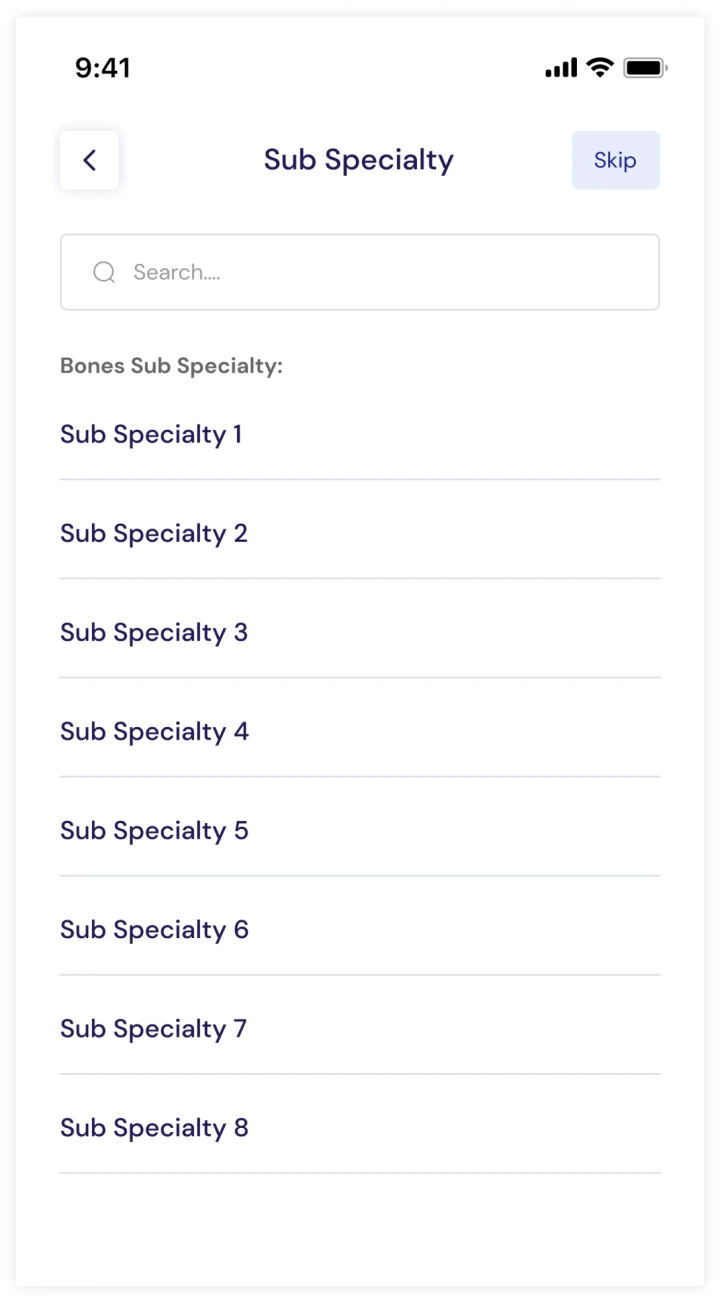The height and width of the screenshot is (1302, 720).
Task: Select Sub Specialty 7
Action: (153, 1028)
